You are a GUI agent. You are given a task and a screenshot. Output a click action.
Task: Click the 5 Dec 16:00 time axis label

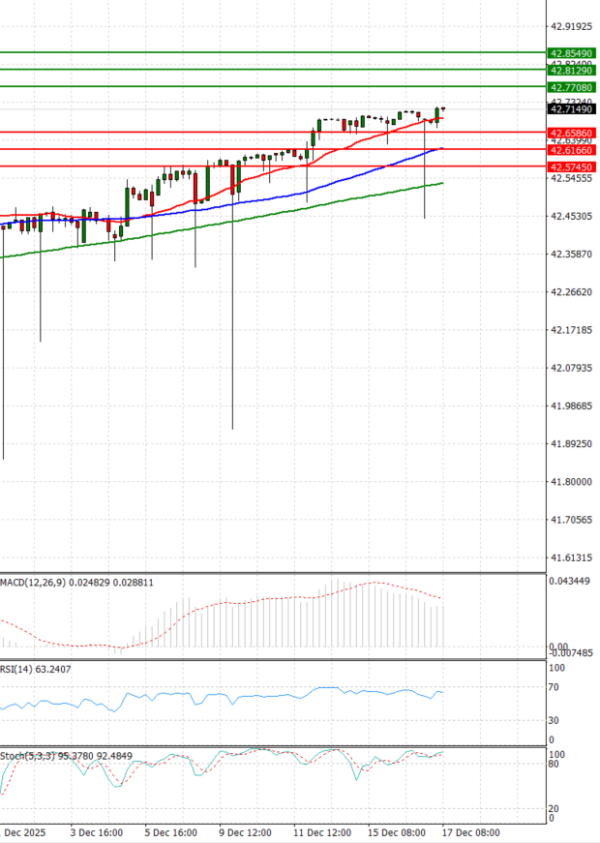click(169, 831)
